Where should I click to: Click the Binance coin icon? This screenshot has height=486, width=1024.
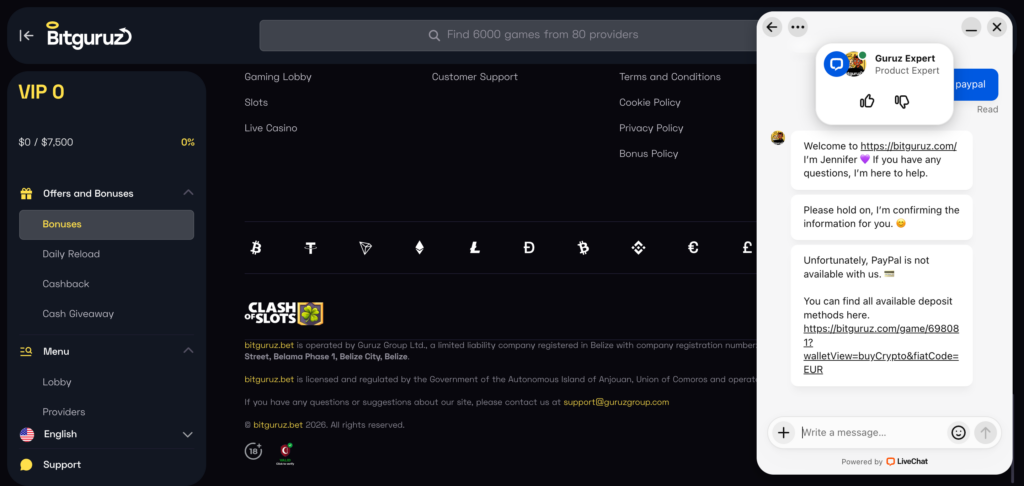638,248
